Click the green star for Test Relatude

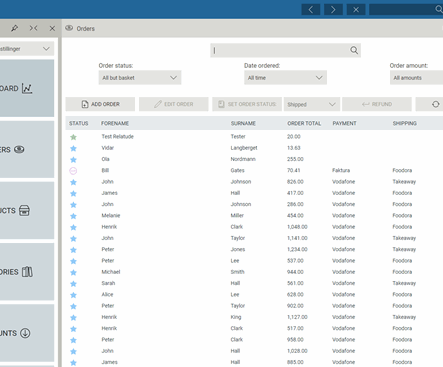73,137
